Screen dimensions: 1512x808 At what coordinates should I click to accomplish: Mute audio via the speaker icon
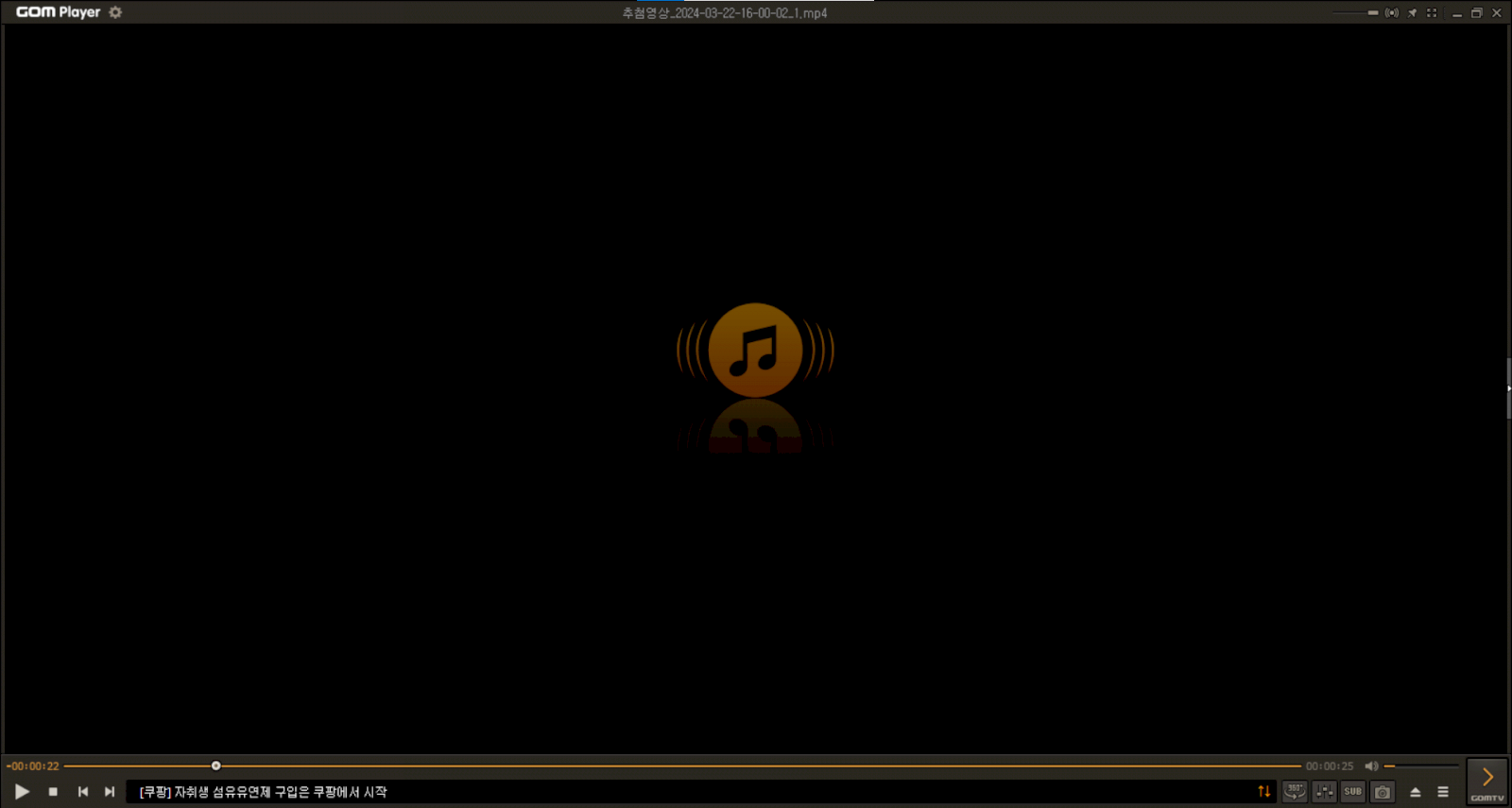(x=1371, y=766)
